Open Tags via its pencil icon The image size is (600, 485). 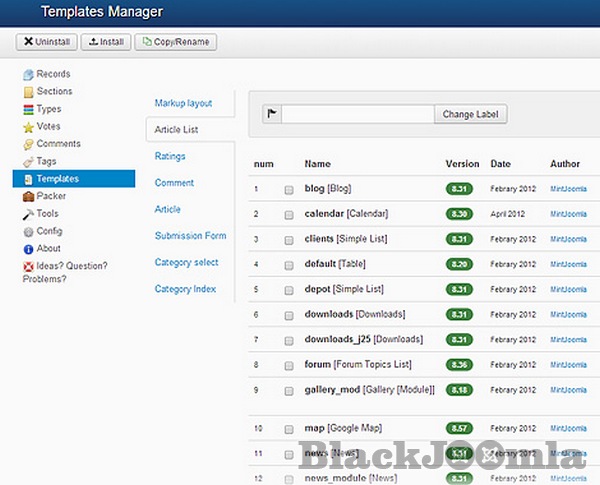point(28,162)
